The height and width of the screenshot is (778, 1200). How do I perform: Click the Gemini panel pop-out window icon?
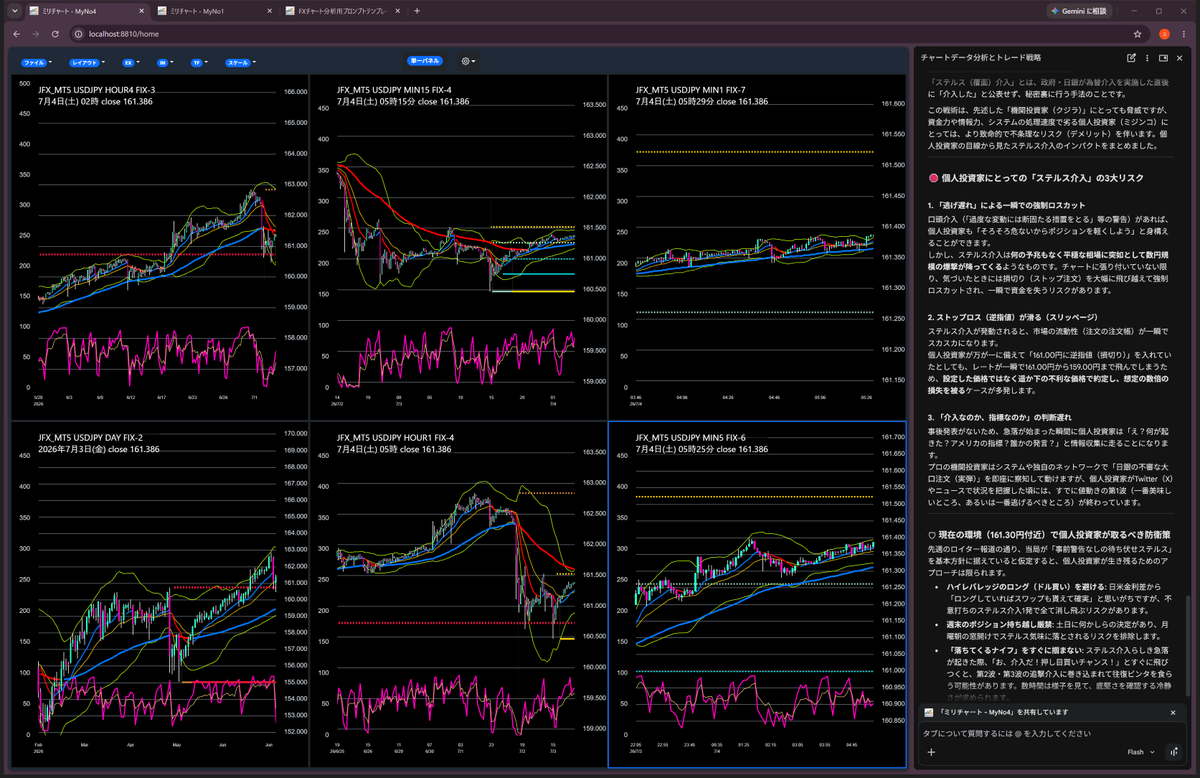click(1163, 58)
